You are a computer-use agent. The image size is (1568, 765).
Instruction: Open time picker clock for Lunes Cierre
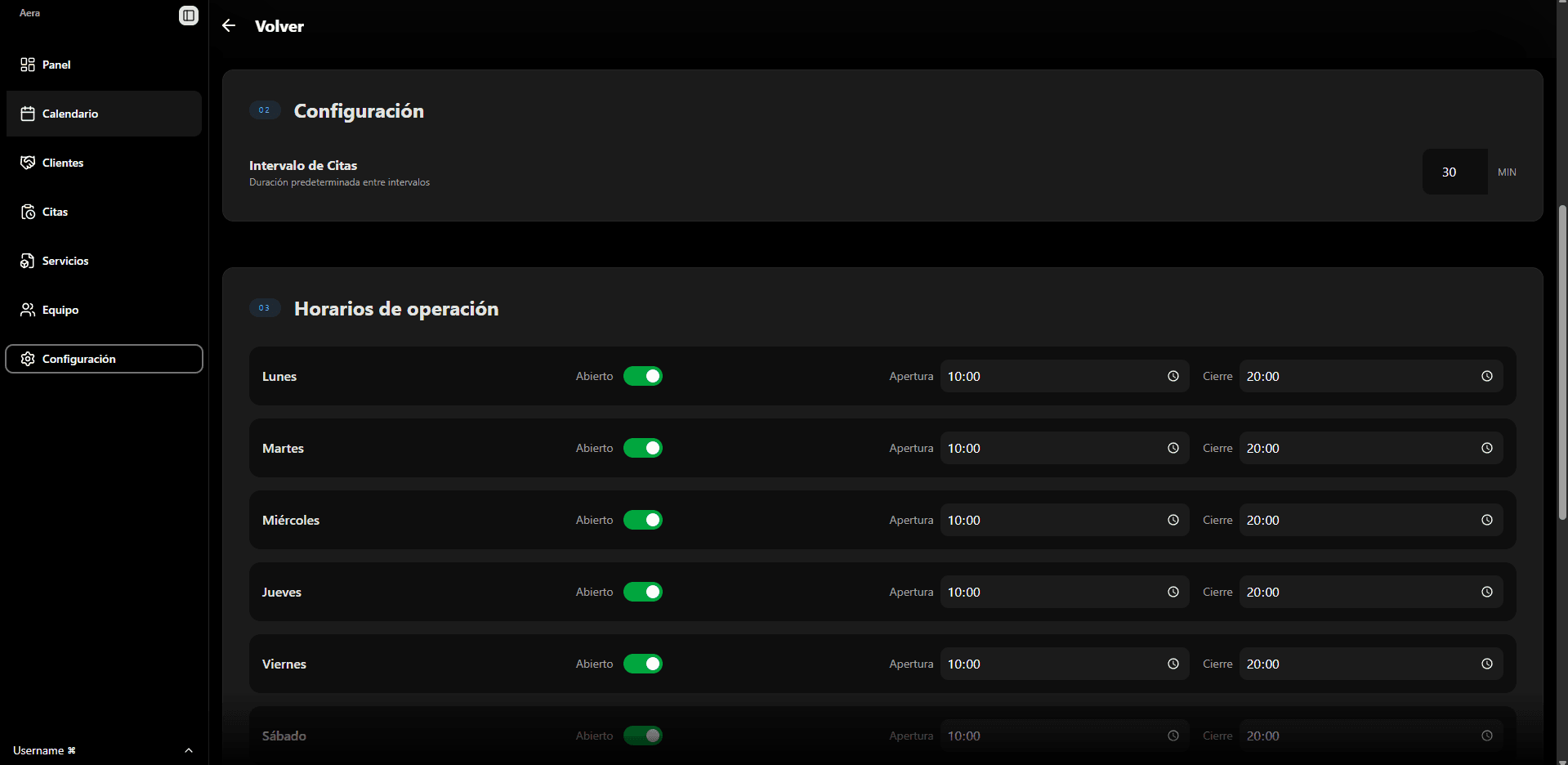1487,376
